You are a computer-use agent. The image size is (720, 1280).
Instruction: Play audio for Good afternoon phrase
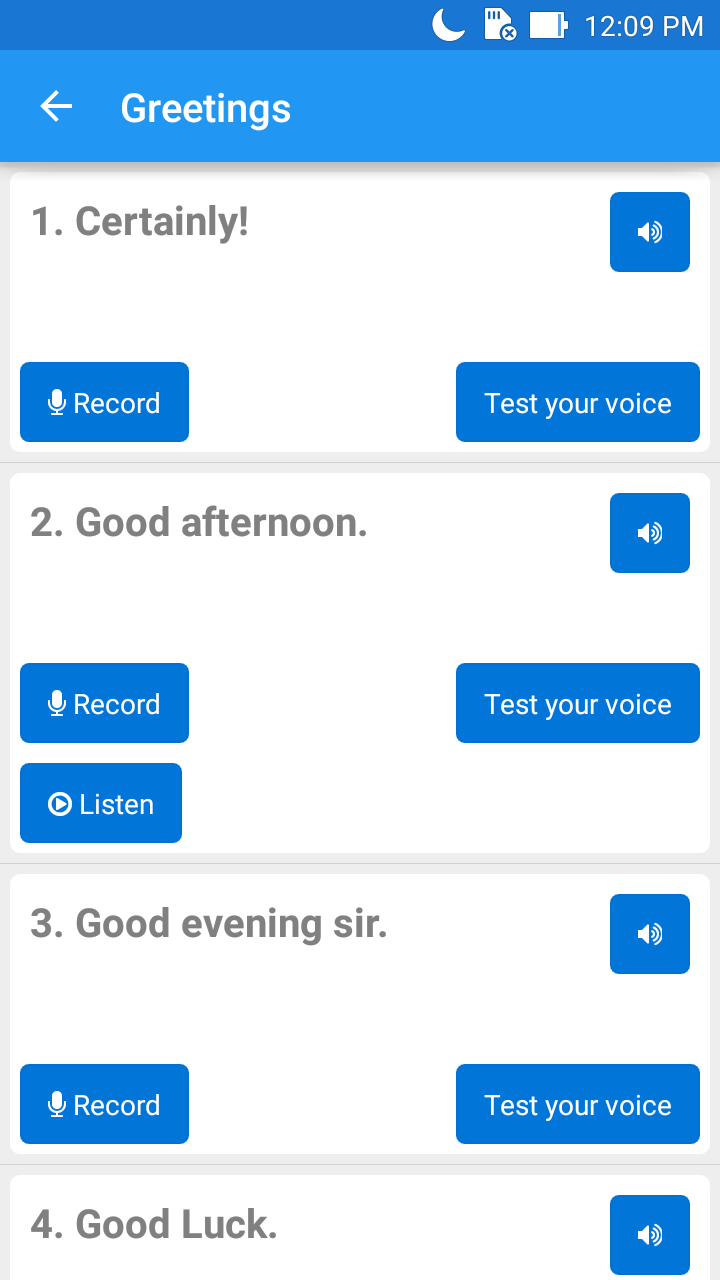click(x=650, y=533)
